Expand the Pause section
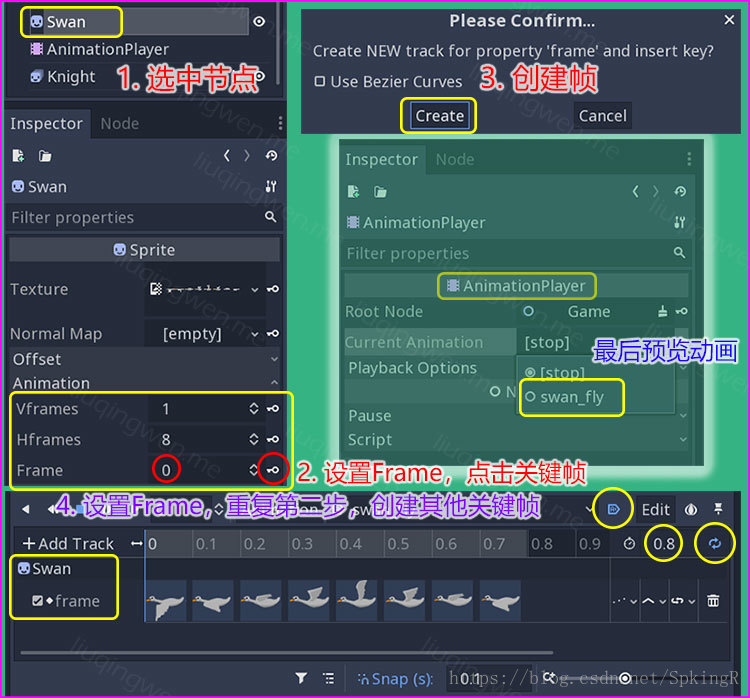Screen dimensions: 750x698 [x=517, y=416]
